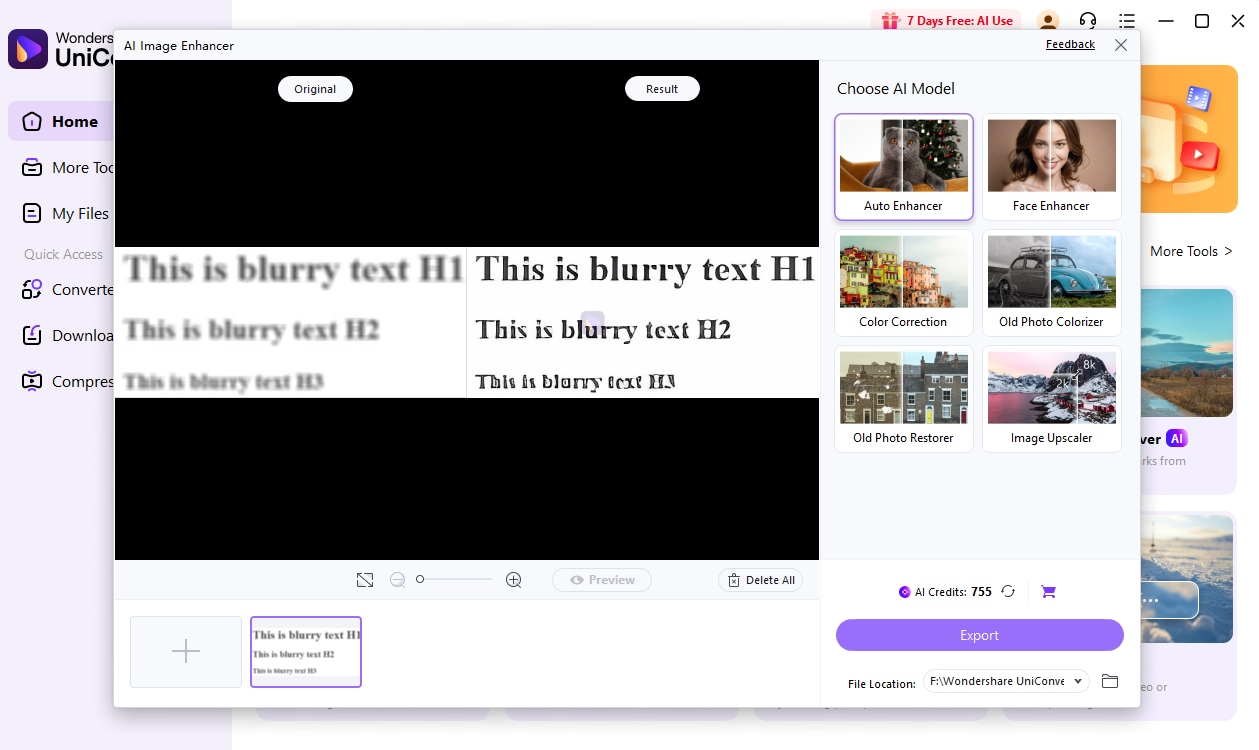Go to Home in the sidebar

(x=62, y=121)
